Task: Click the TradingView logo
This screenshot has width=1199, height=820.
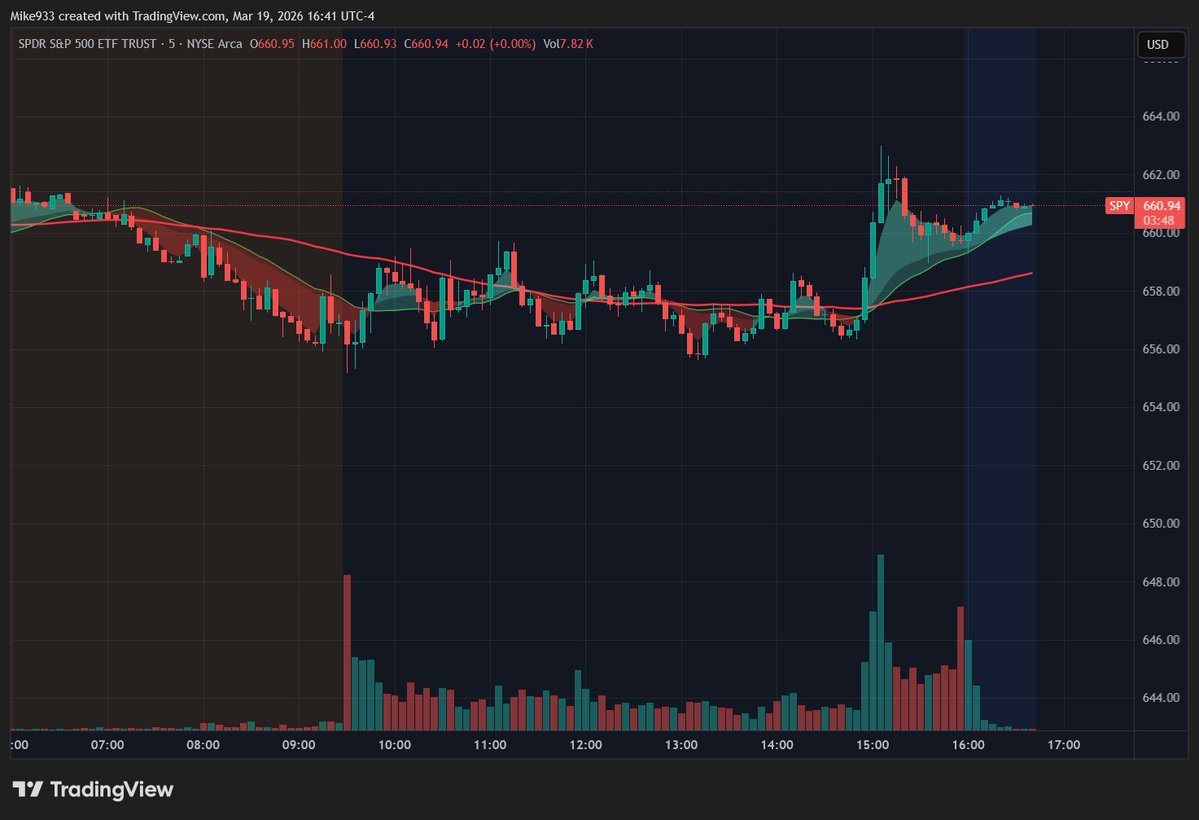Action: (x=93, y=789)
